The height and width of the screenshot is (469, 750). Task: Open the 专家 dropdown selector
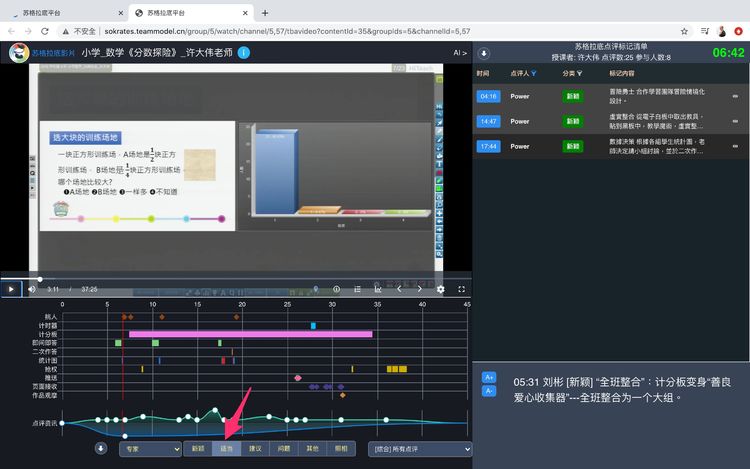pos(149,449)
